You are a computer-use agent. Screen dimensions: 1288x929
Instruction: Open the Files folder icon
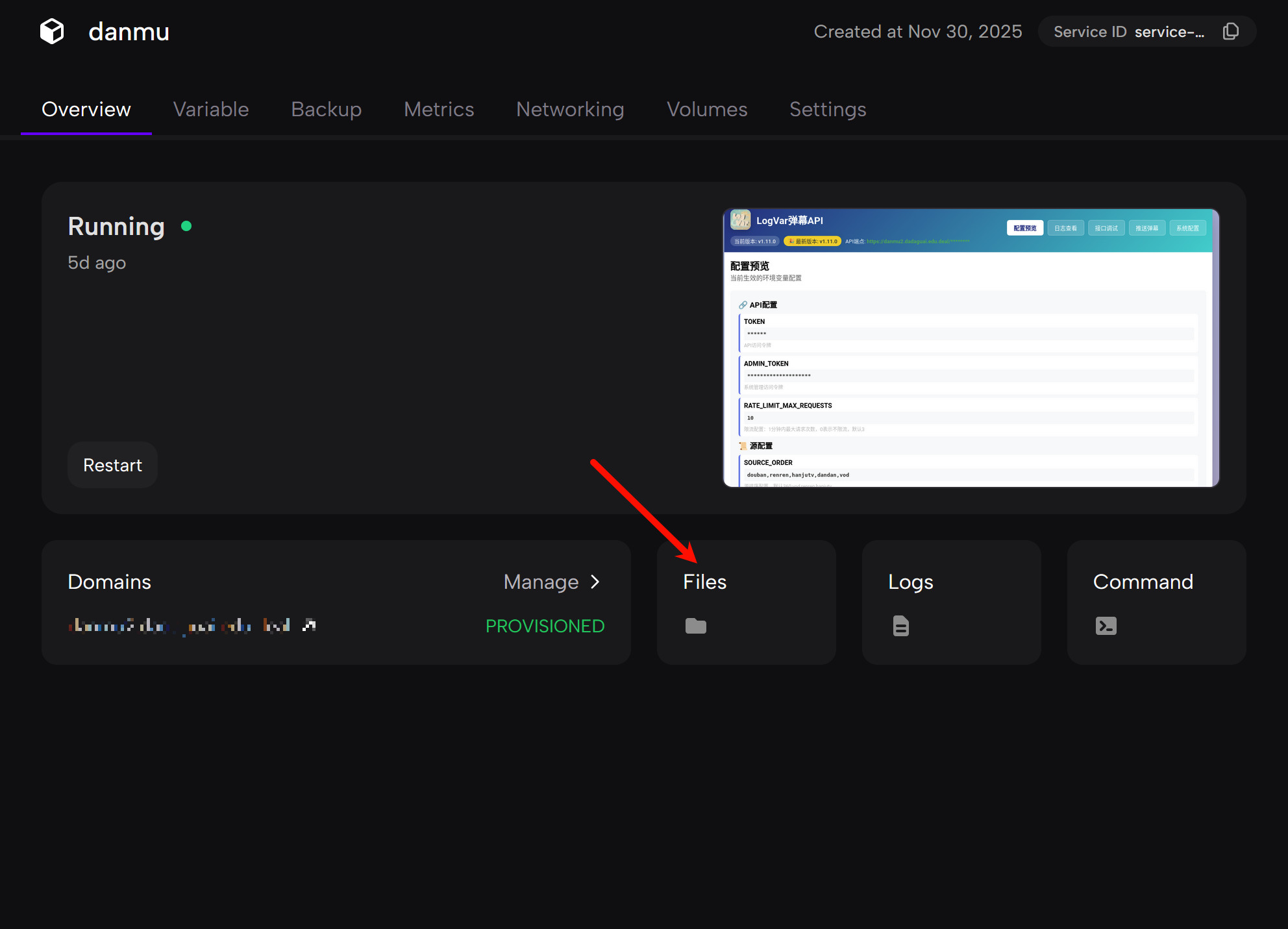tap(695, 626)
